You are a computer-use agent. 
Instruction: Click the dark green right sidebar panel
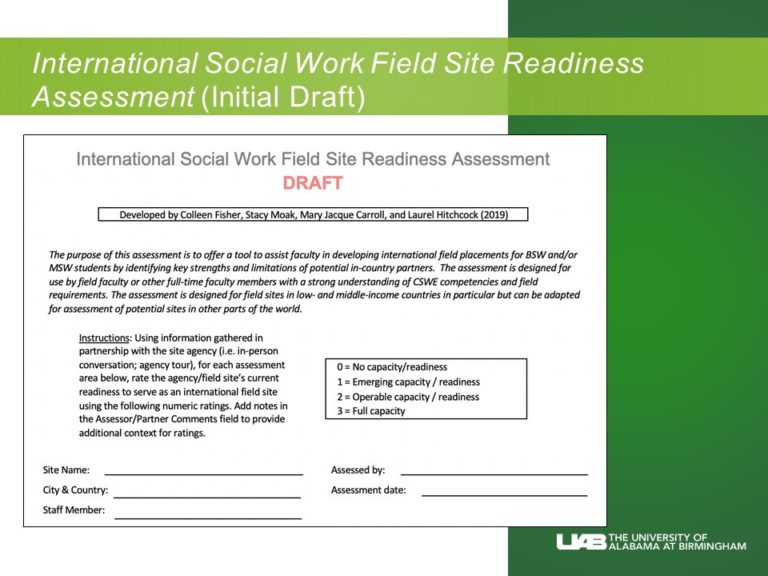[690, 300]
